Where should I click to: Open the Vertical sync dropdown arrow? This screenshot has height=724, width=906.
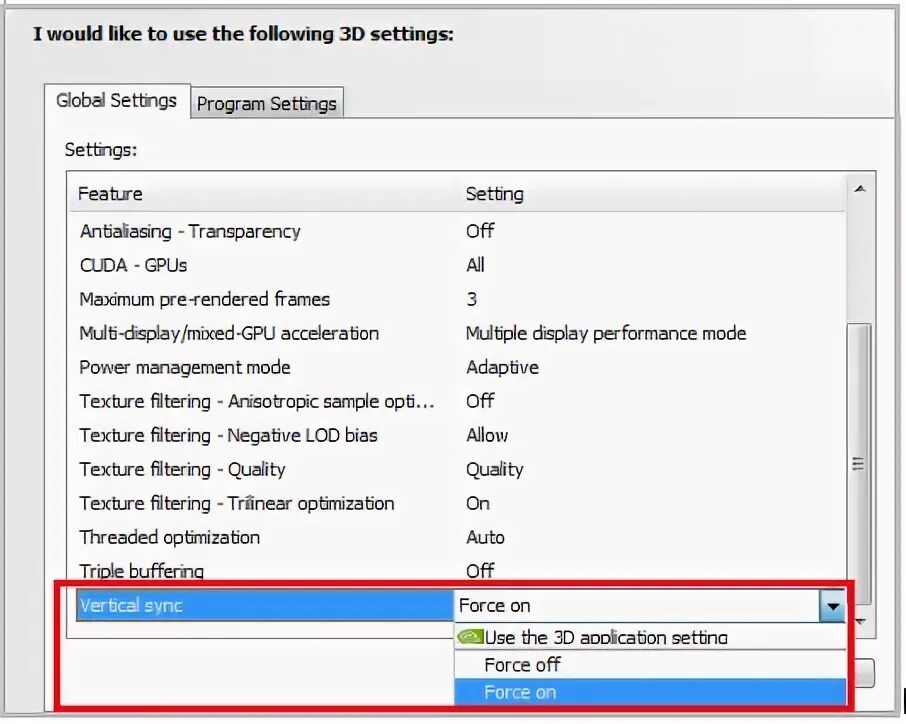coord(832,605)
